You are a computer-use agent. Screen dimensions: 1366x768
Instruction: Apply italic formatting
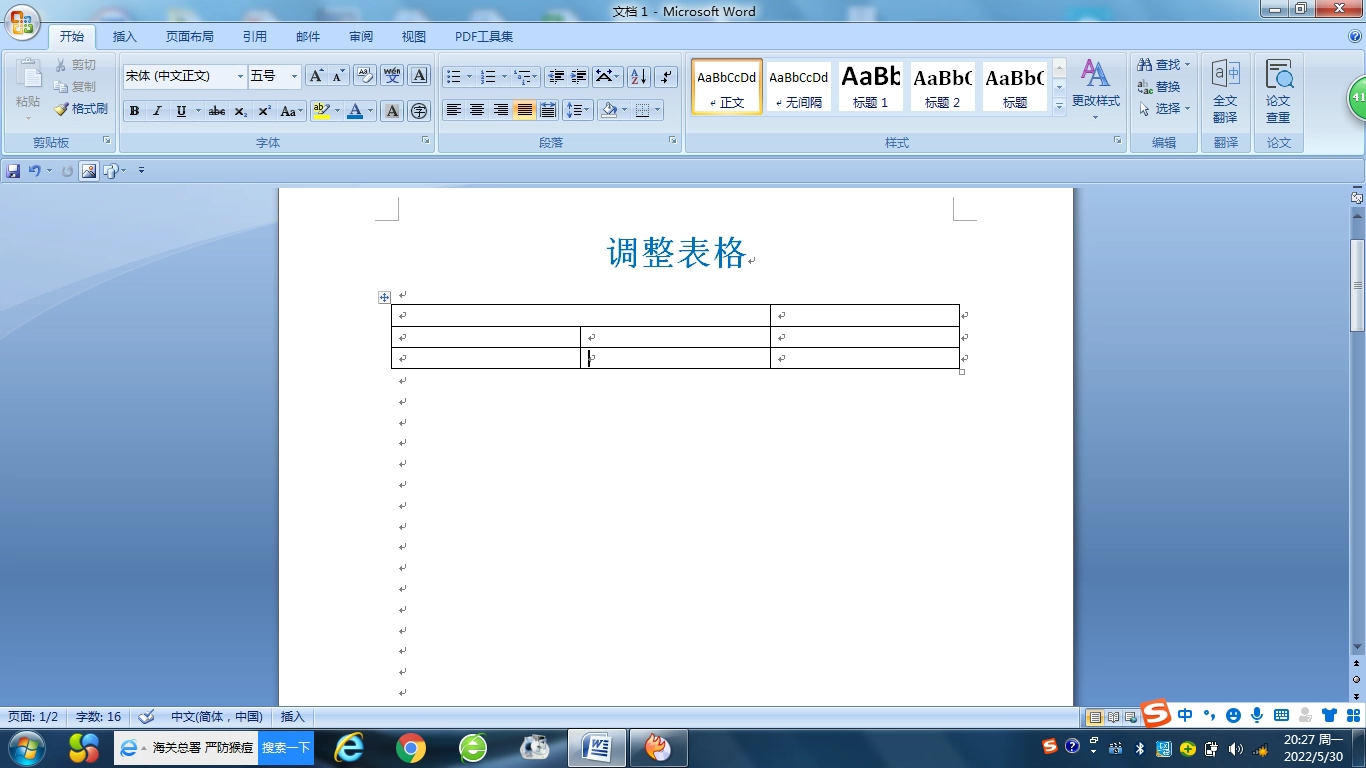[157, 111]
